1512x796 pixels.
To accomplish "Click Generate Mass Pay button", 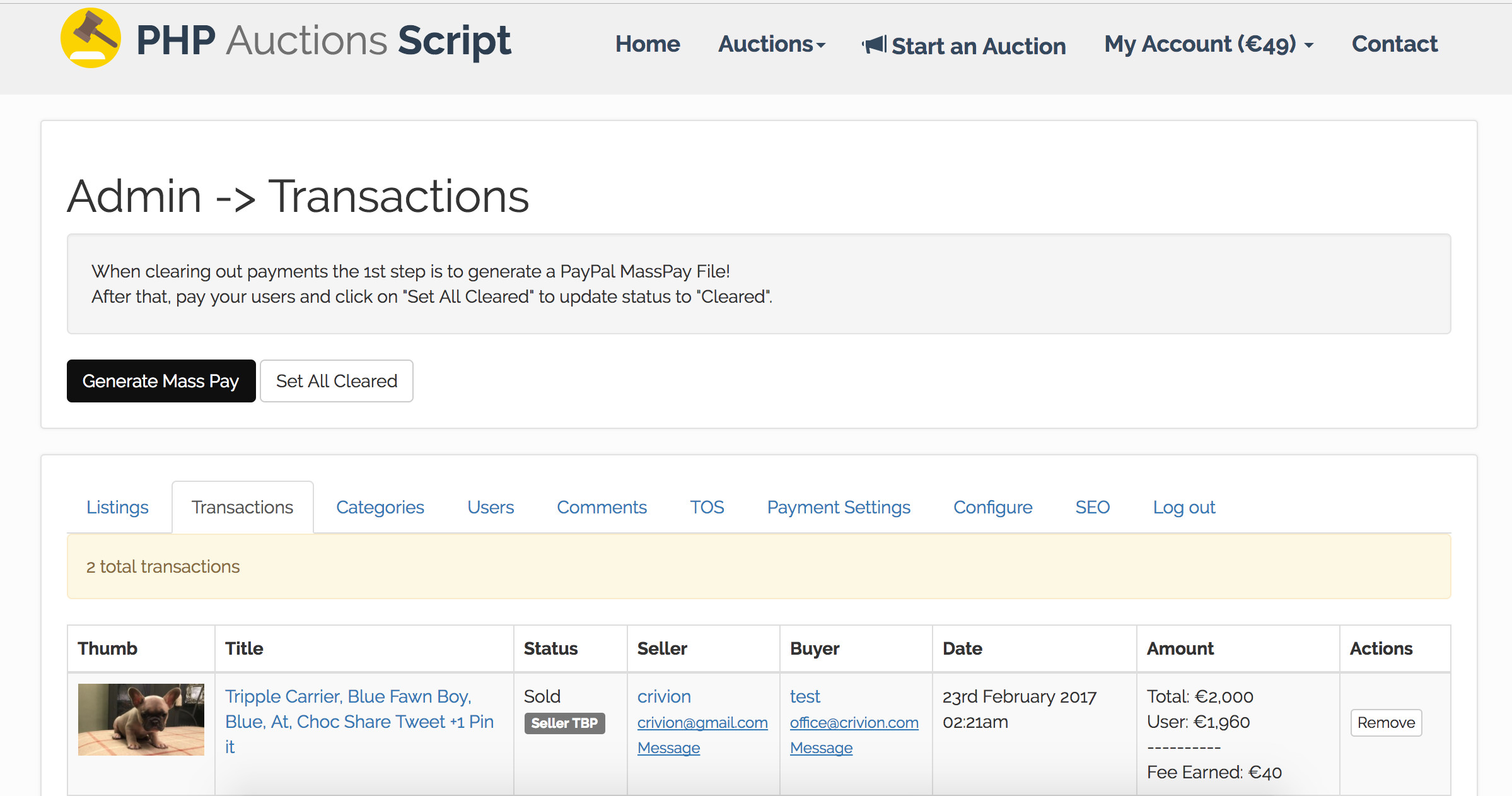I will coord(161,381).
